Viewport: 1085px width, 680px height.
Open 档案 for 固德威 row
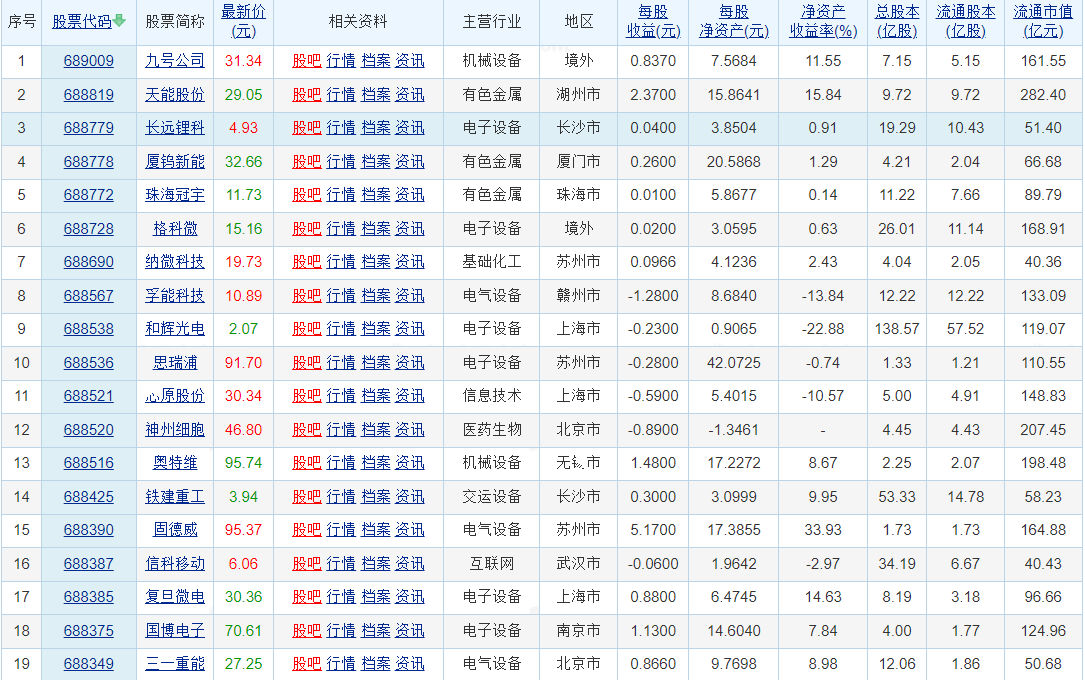(x=376, y=531)
